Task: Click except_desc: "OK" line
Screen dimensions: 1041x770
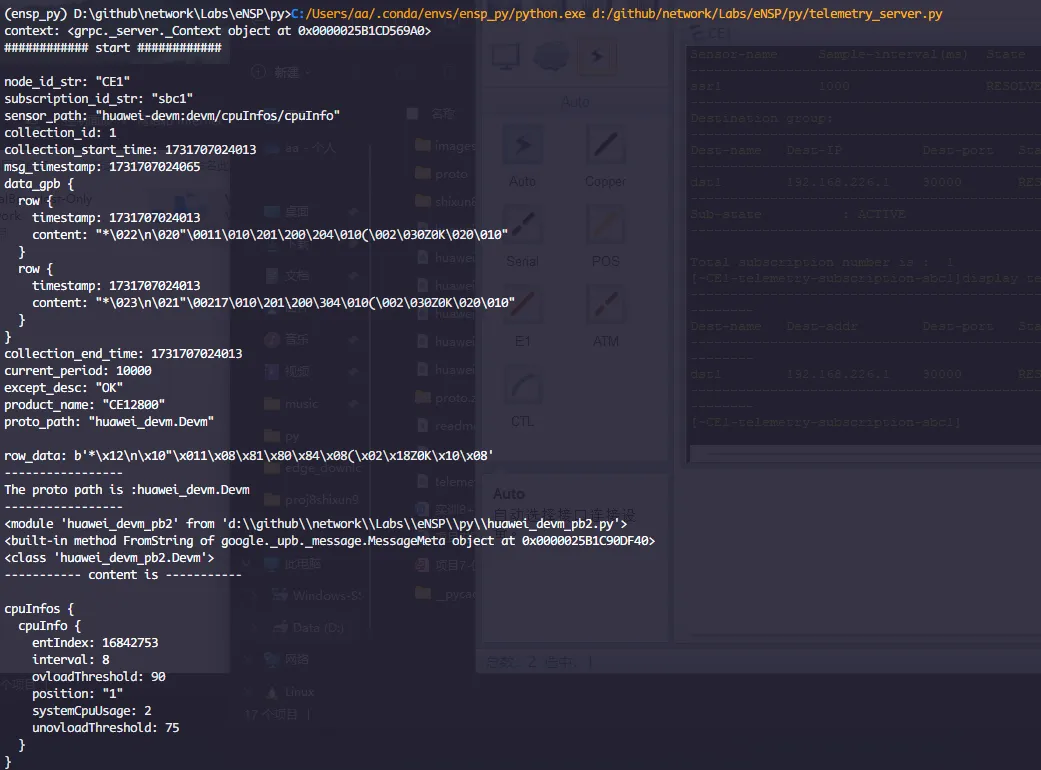Action: (64, 388)
